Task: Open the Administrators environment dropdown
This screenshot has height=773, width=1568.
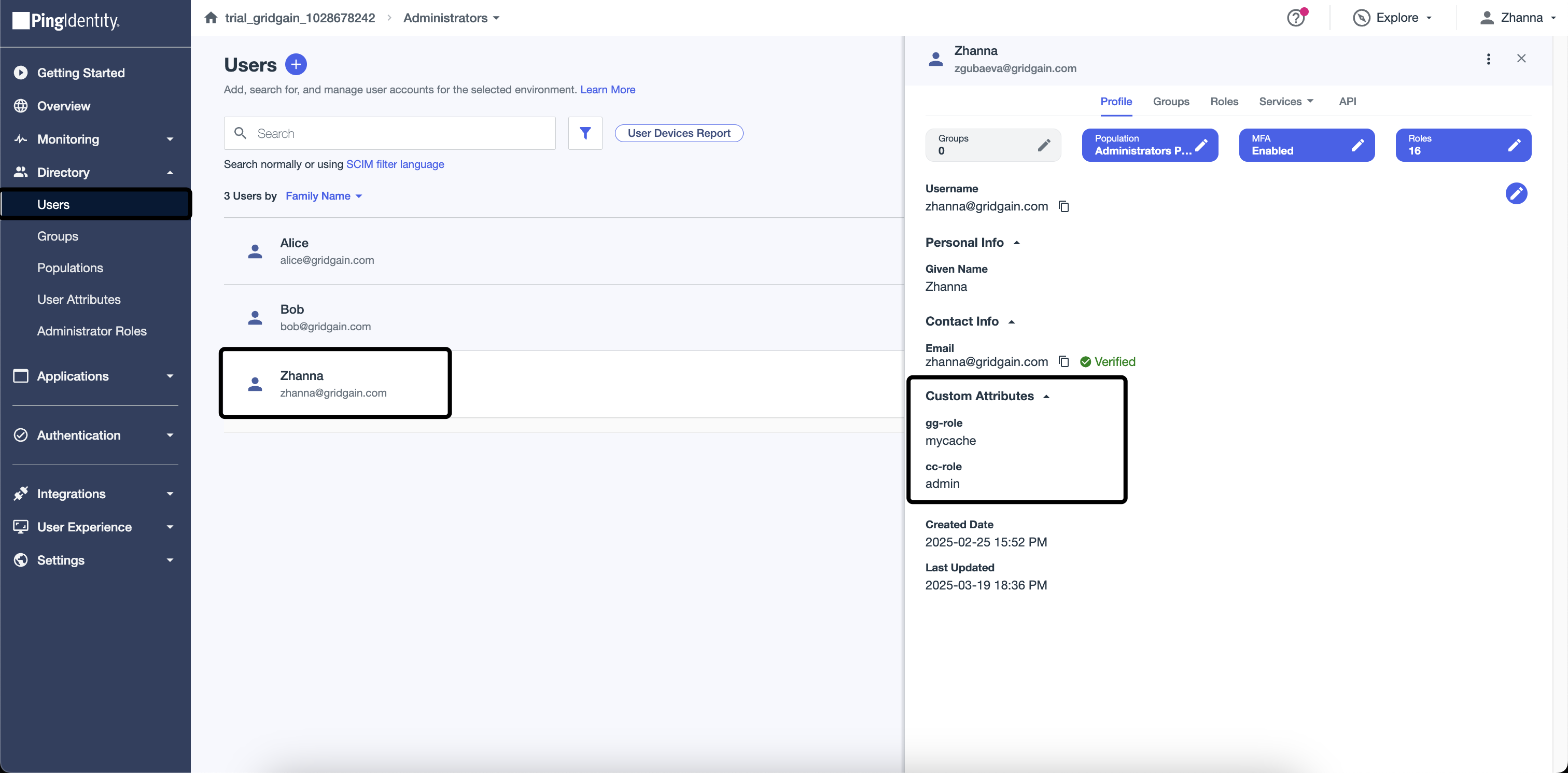Action: tap(451, 18)
